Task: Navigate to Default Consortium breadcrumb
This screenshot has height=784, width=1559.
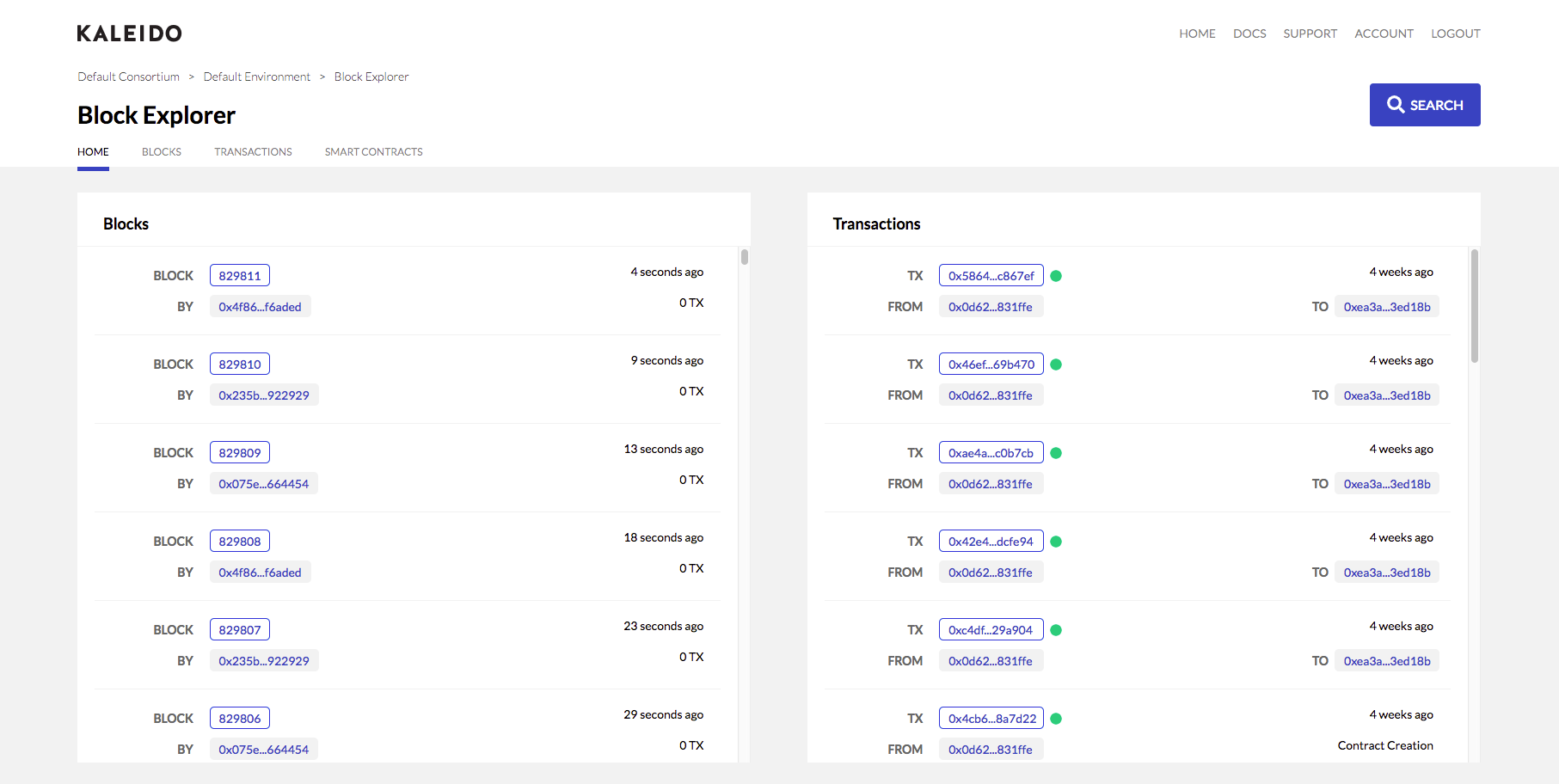Action: tap(128, 77)
